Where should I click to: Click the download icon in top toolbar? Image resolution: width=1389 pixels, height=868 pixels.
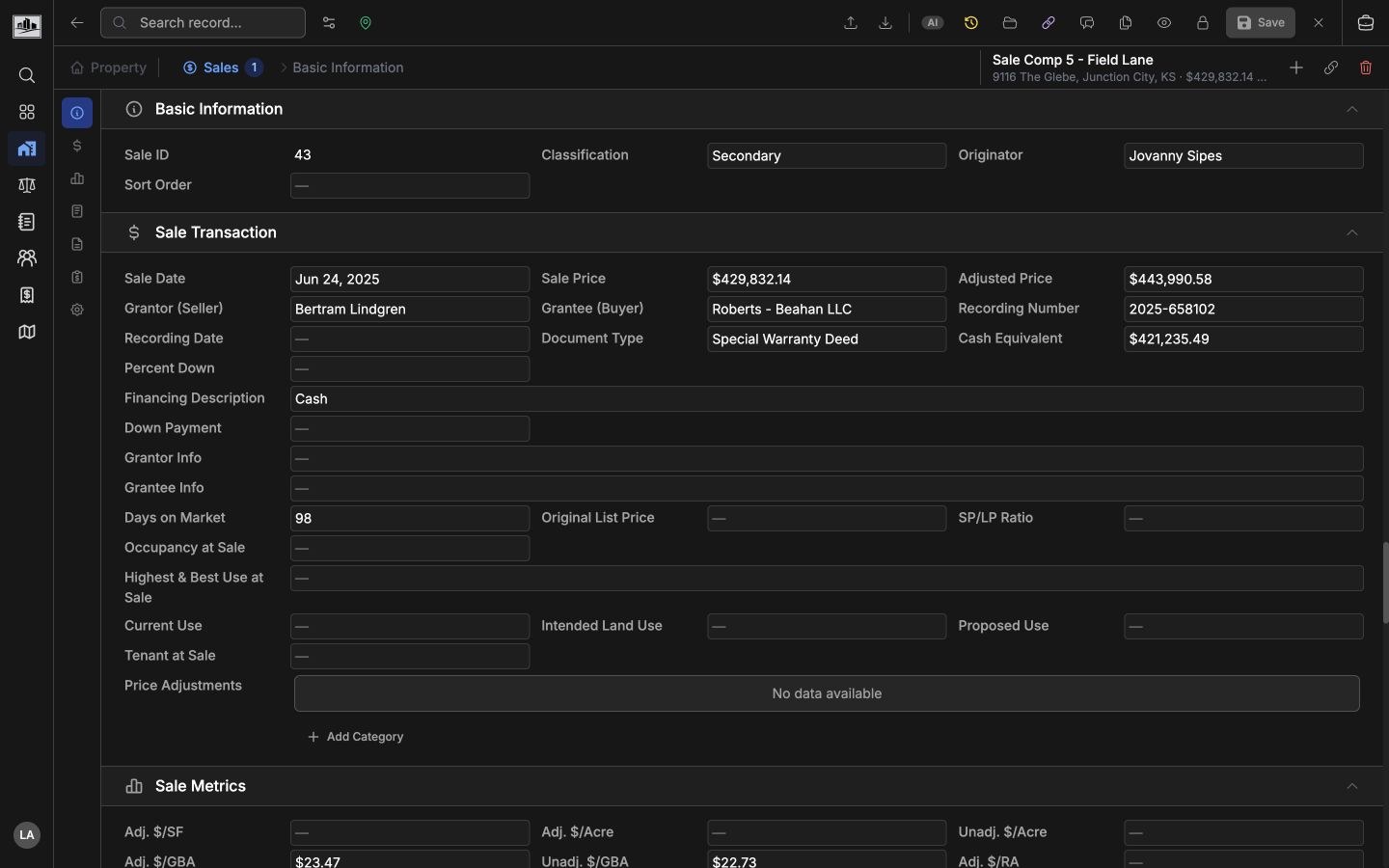(887, 23)
